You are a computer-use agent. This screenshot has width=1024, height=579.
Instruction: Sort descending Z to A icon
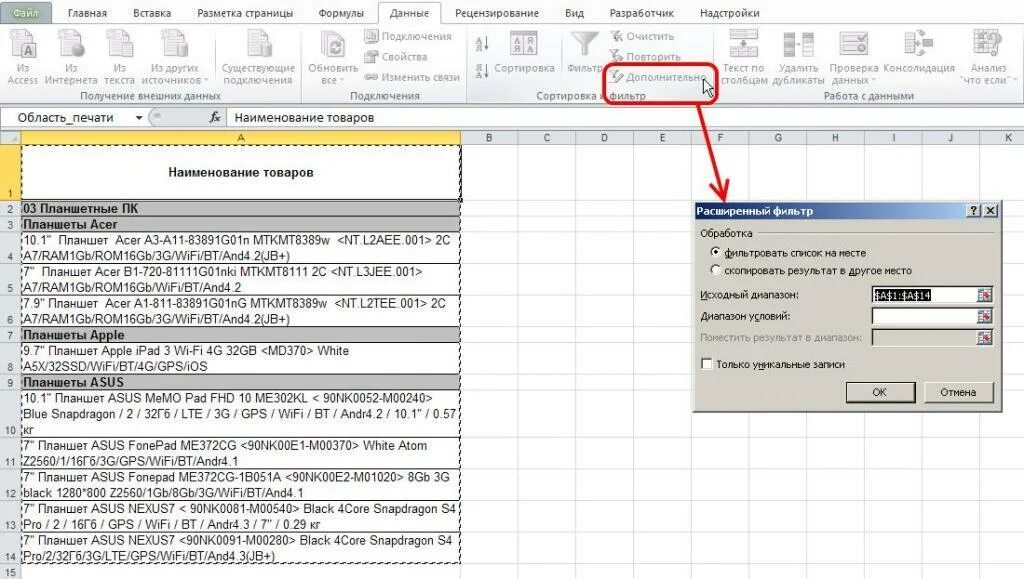coord(482,70)
